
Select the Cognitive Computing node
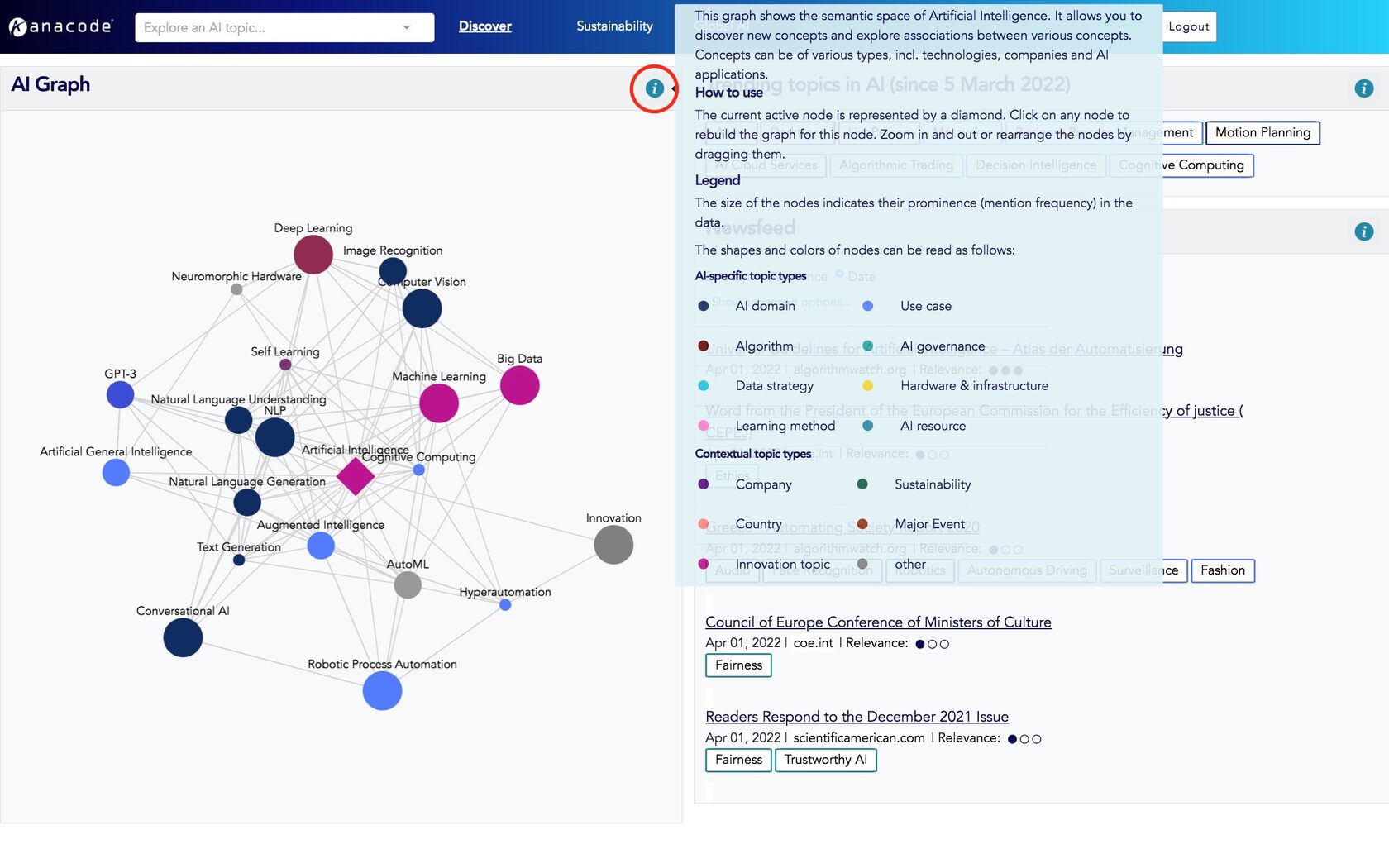point(419,470)
